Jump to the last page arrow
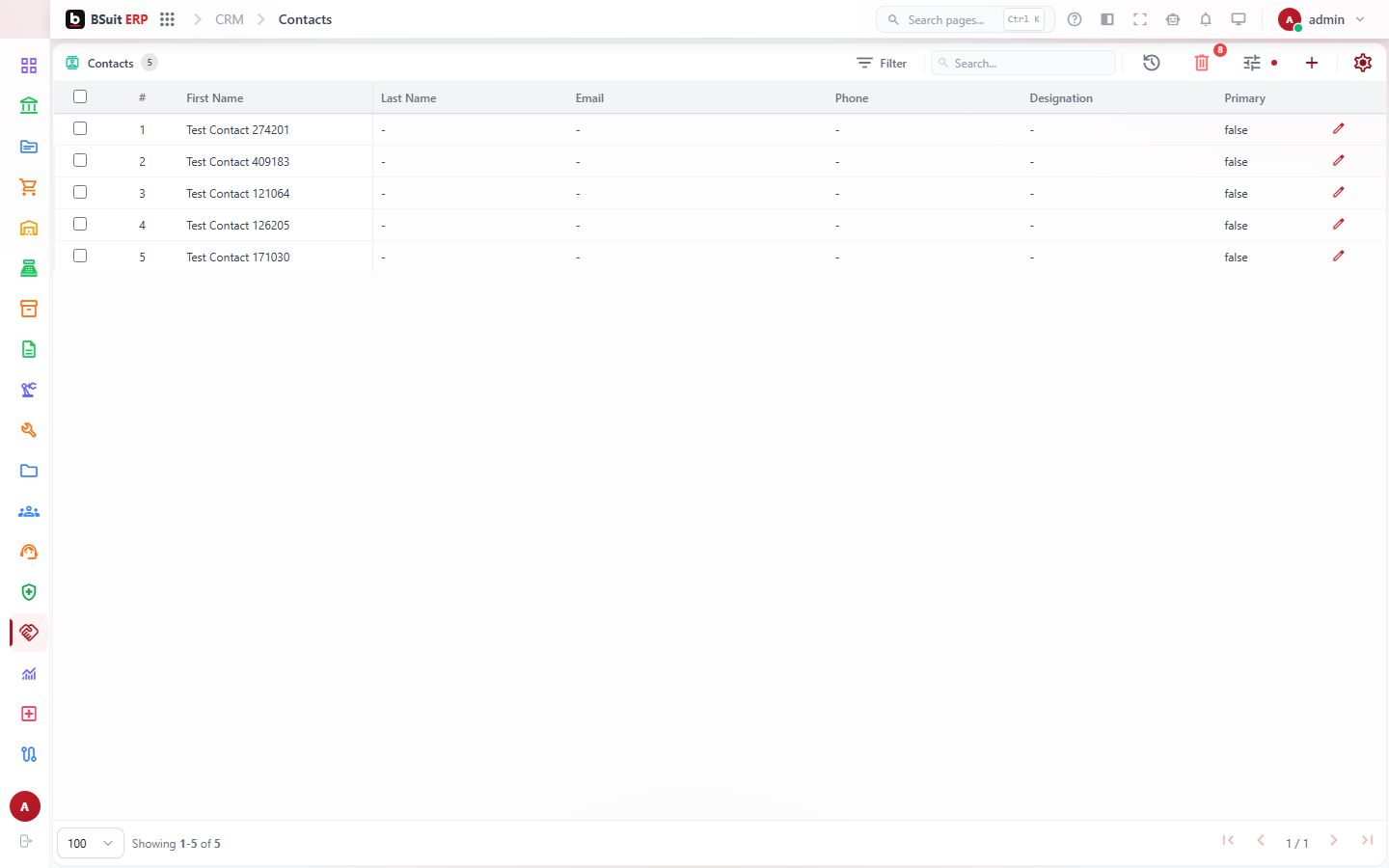The height and width of the screenshot is (868, 1389). 1367,841
